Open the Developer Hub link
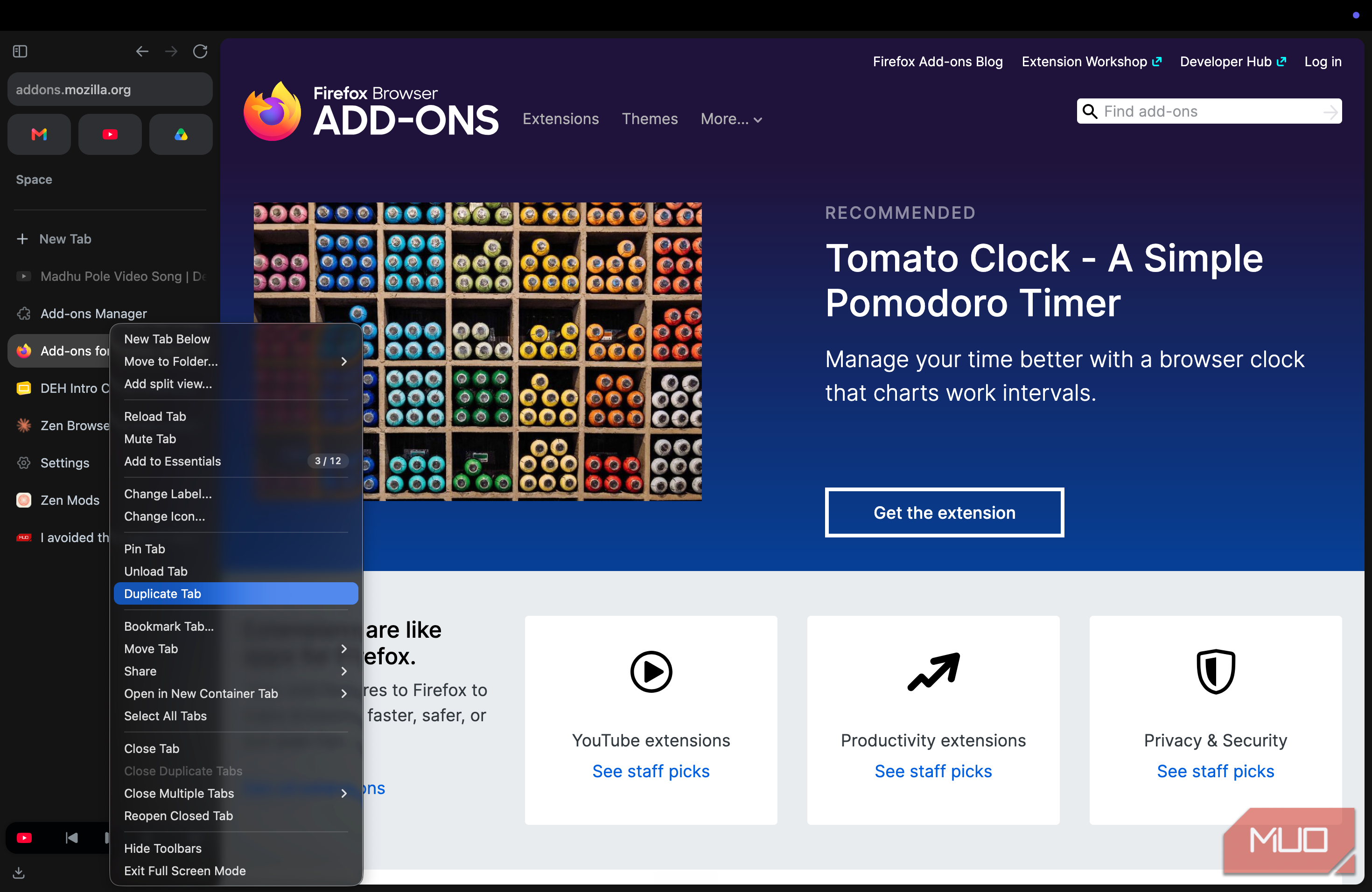Viewport: 1372px width, 892px height. [x=1232, y=62]
